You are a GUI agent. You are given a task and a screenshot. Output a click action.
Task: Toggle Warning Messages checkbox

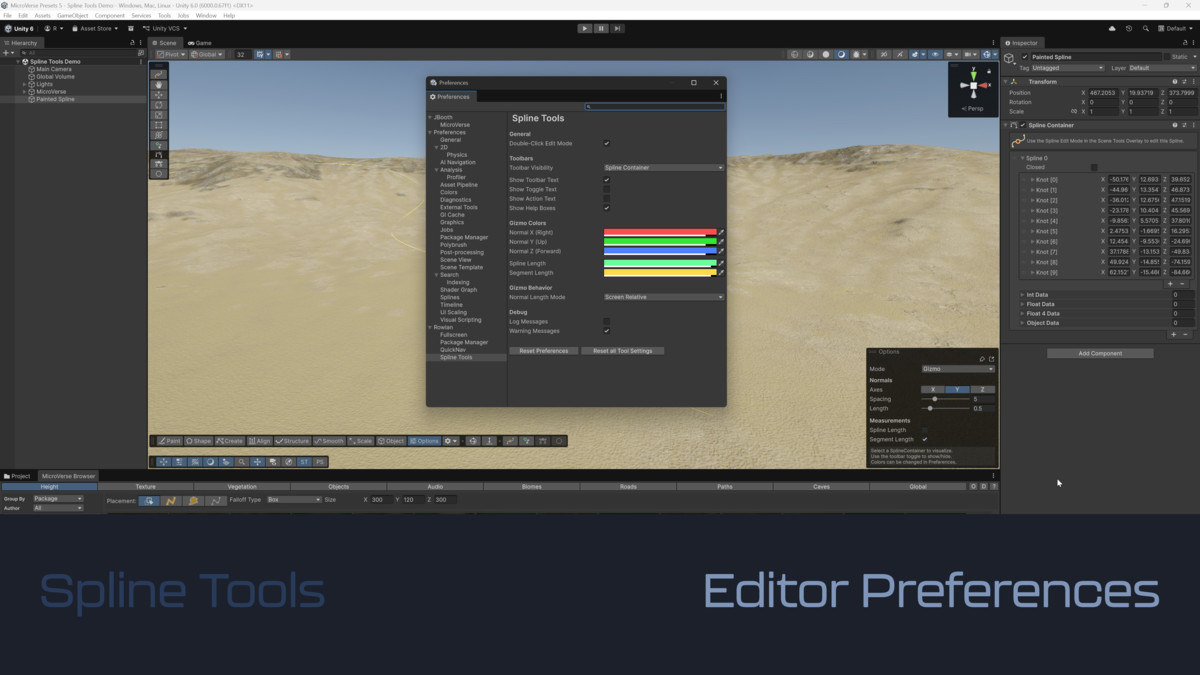point(606,331)
